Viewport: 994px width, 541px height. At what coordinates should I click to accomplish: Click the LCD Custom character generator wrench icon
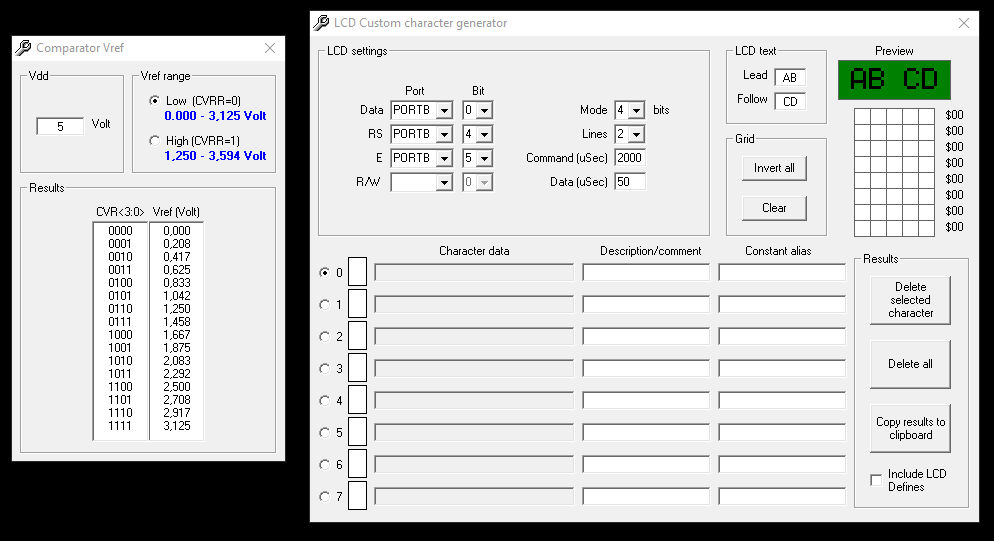coord(321,23)
